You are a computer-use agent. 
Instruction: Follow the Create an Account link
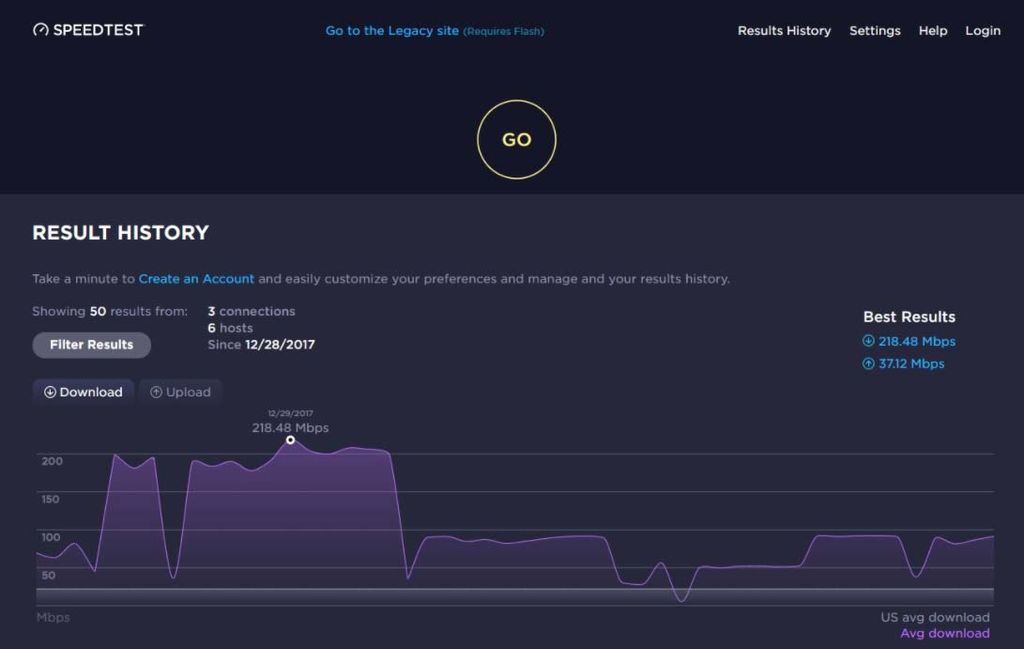[196, 279]
